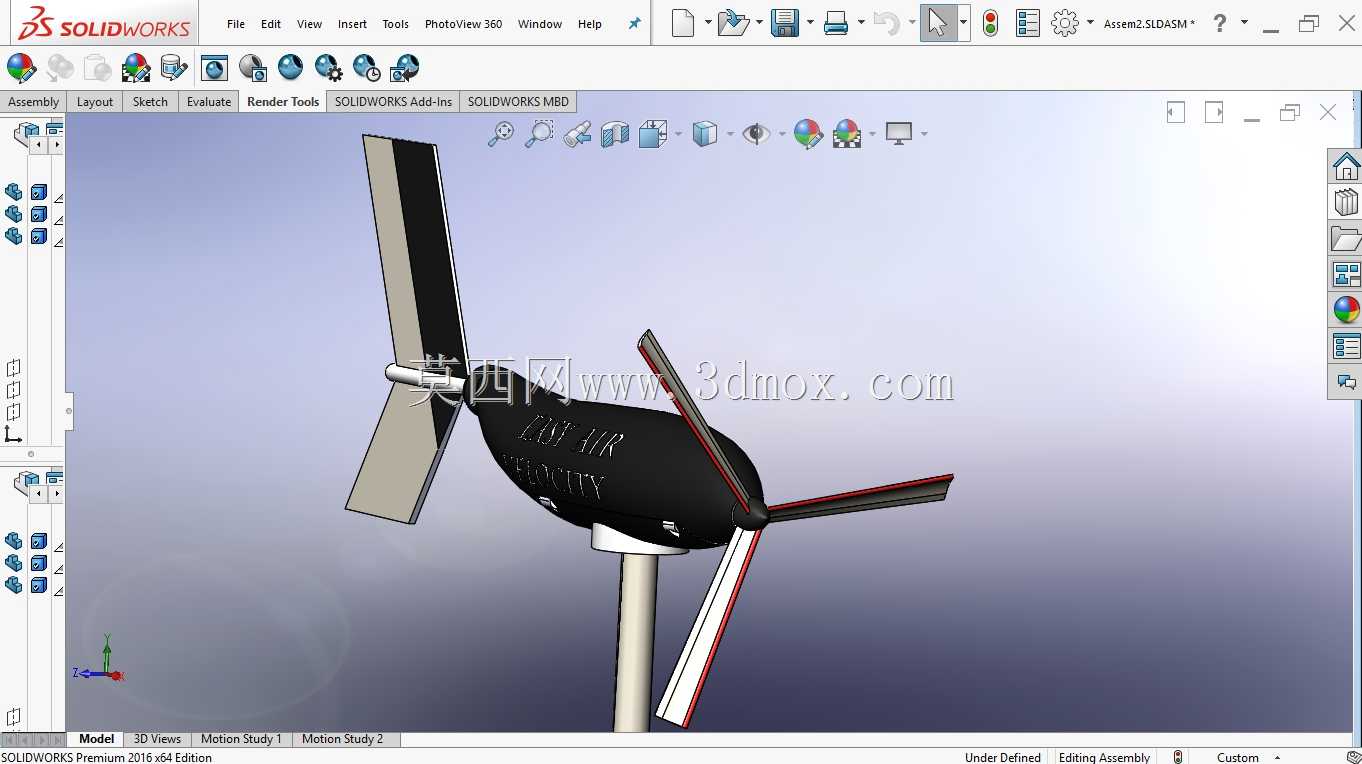This screenshot has width=1362, height=764.
Task: Open the Motion Study 2 tab
Action: click(x=342, y=739)
